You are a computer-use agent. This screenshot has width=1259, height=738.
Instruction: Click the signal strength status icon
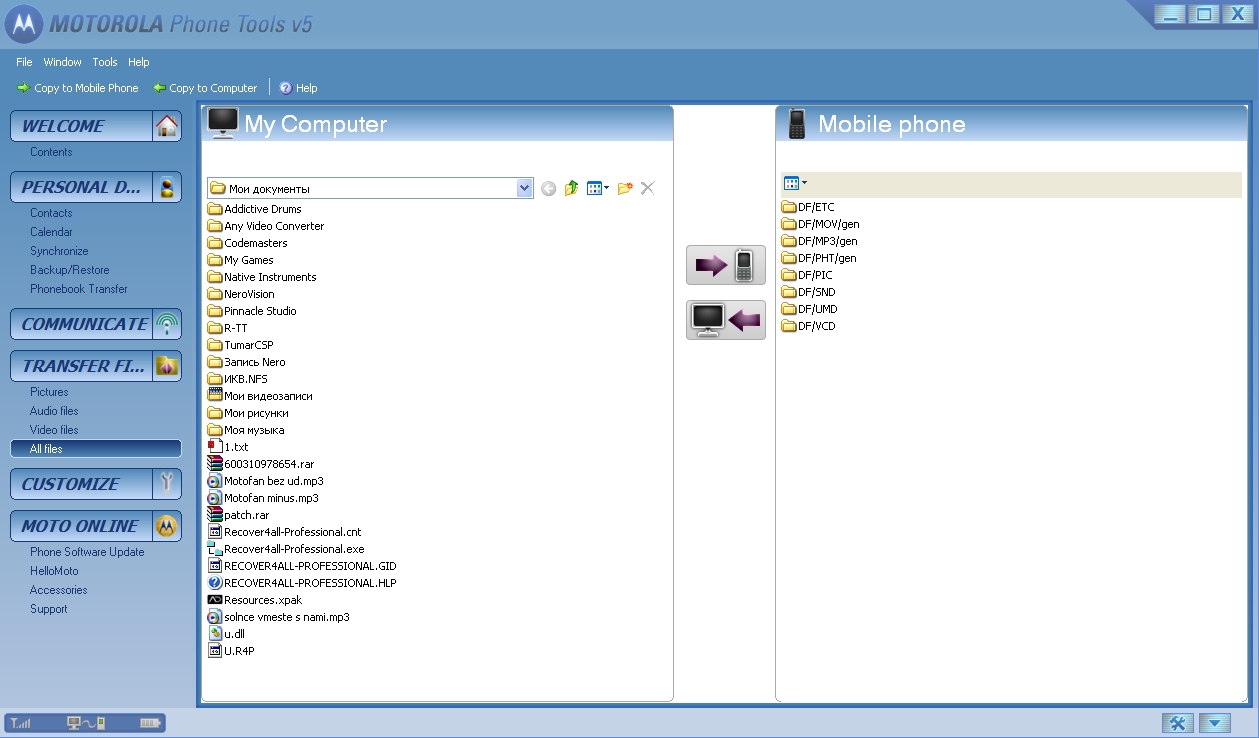point(21,723)
